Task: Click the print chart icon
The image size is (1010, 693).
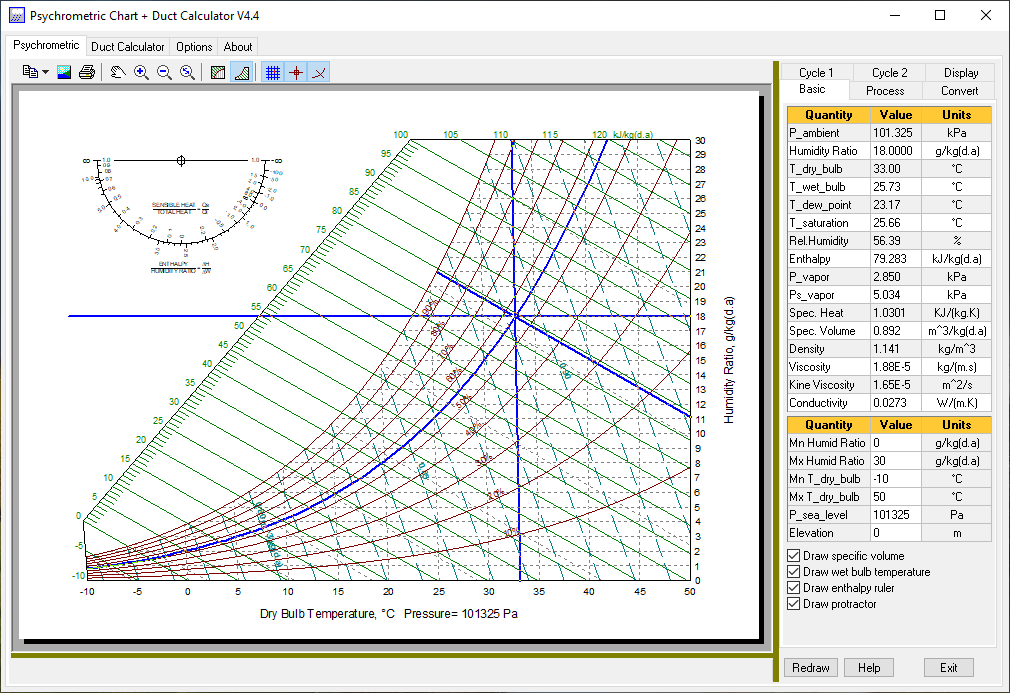Action: click(87, 72)
